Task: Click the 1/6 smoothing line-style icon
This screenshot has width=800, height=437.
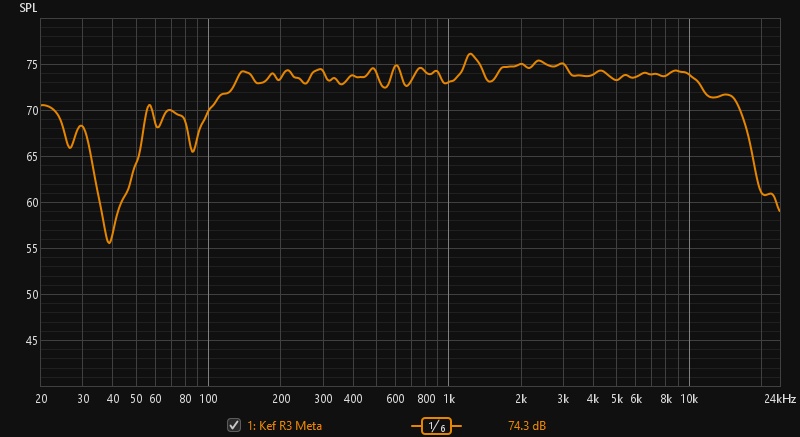Action: click(436, 426)
